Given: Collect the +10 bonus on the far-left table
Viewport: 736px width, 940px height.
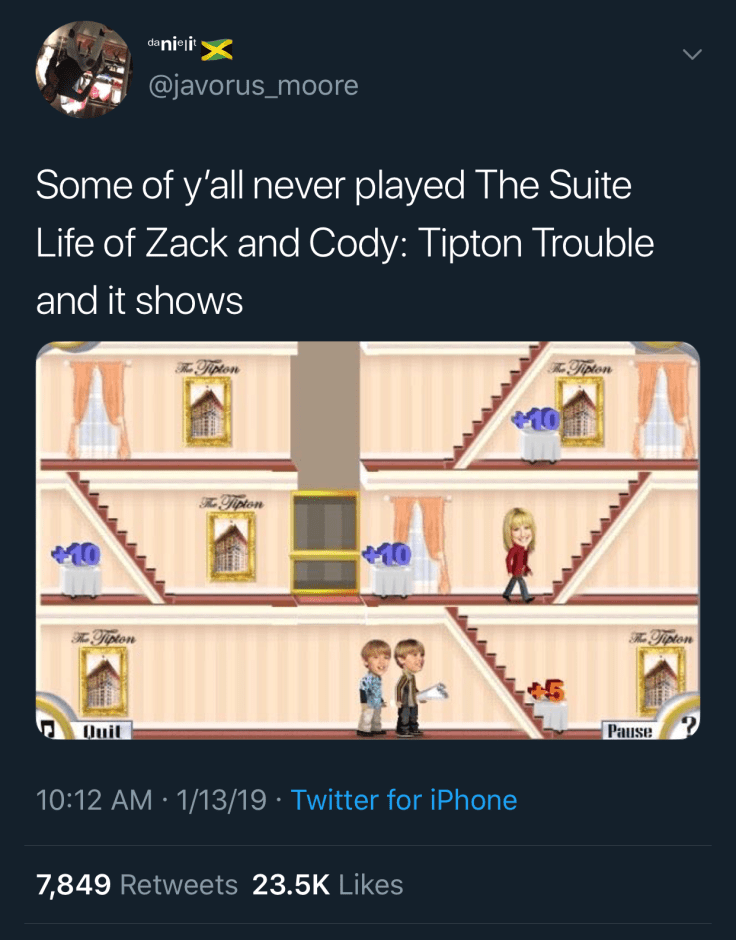Looking at the screenshot, I should [x=77, y=553].
